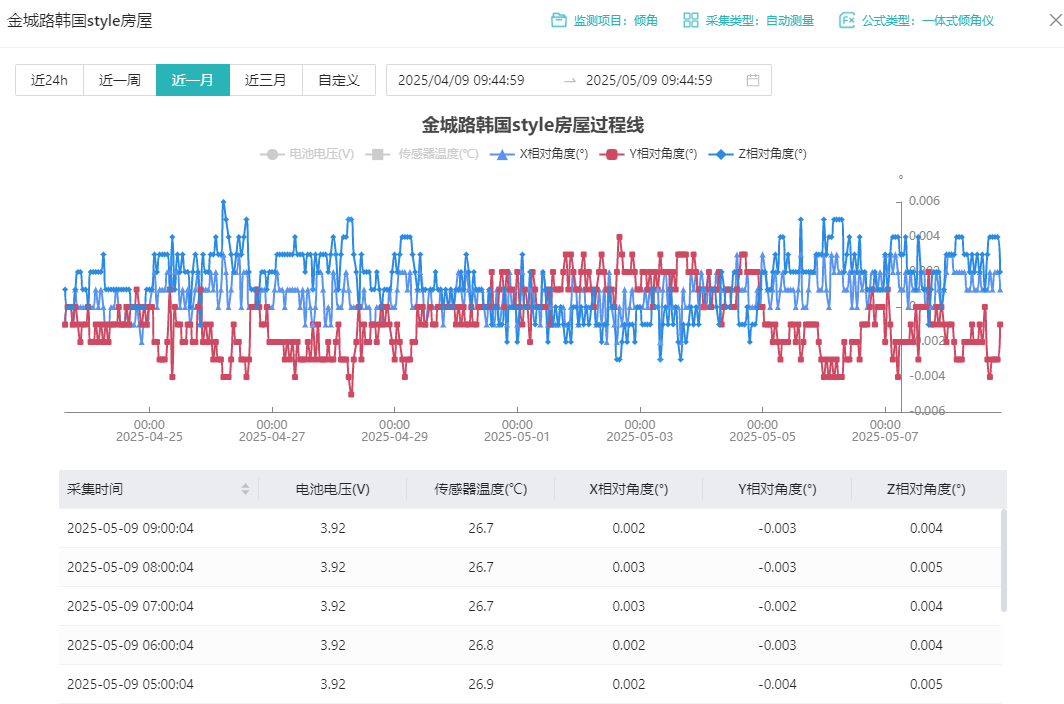Switch to 近一周 time range
The height and width of the screenshot is (704, 1064).
[x=119, y=80]
